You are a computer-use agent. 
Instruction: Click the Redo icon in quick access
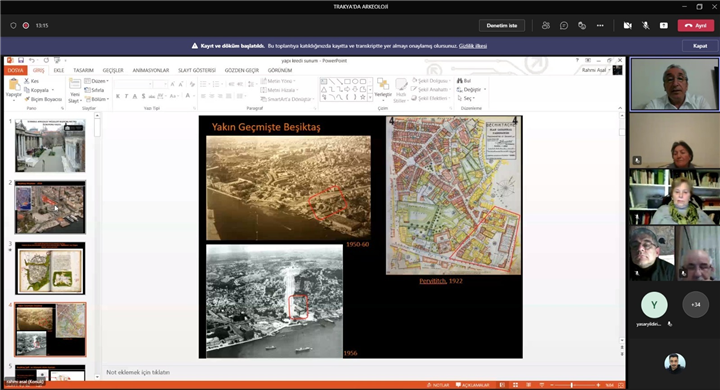(x=46, y=61)
